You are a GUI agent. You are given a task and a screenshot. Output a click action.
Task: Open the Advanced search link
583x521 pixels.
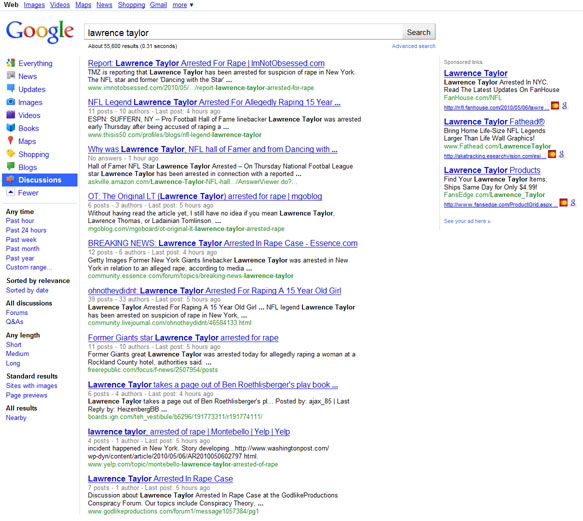click(x=413, y=46)
